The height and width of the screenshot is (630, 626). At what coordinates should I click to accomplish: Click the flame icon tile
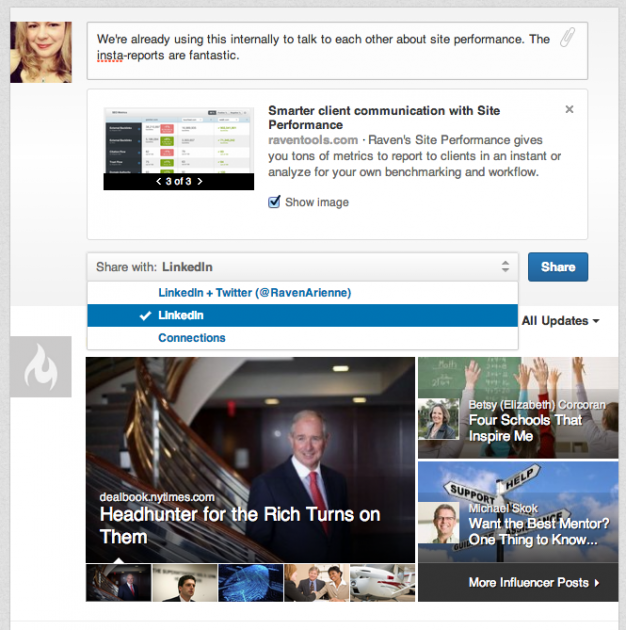41,366
